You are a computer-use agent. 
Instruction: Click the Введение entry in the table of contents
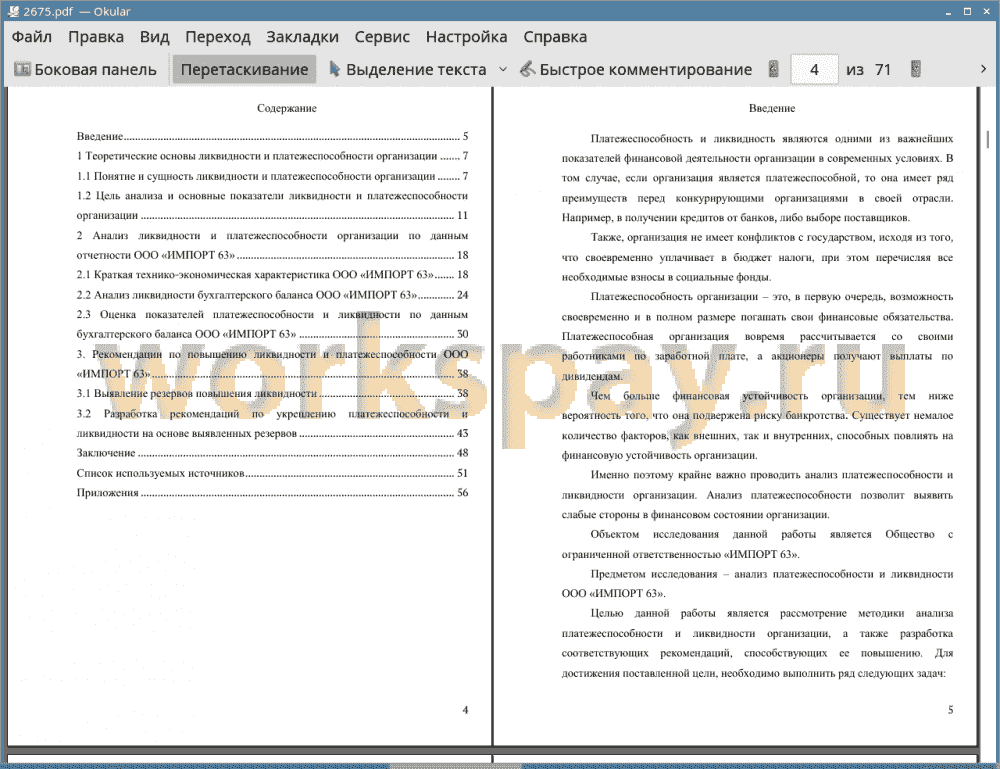(272, 136)
